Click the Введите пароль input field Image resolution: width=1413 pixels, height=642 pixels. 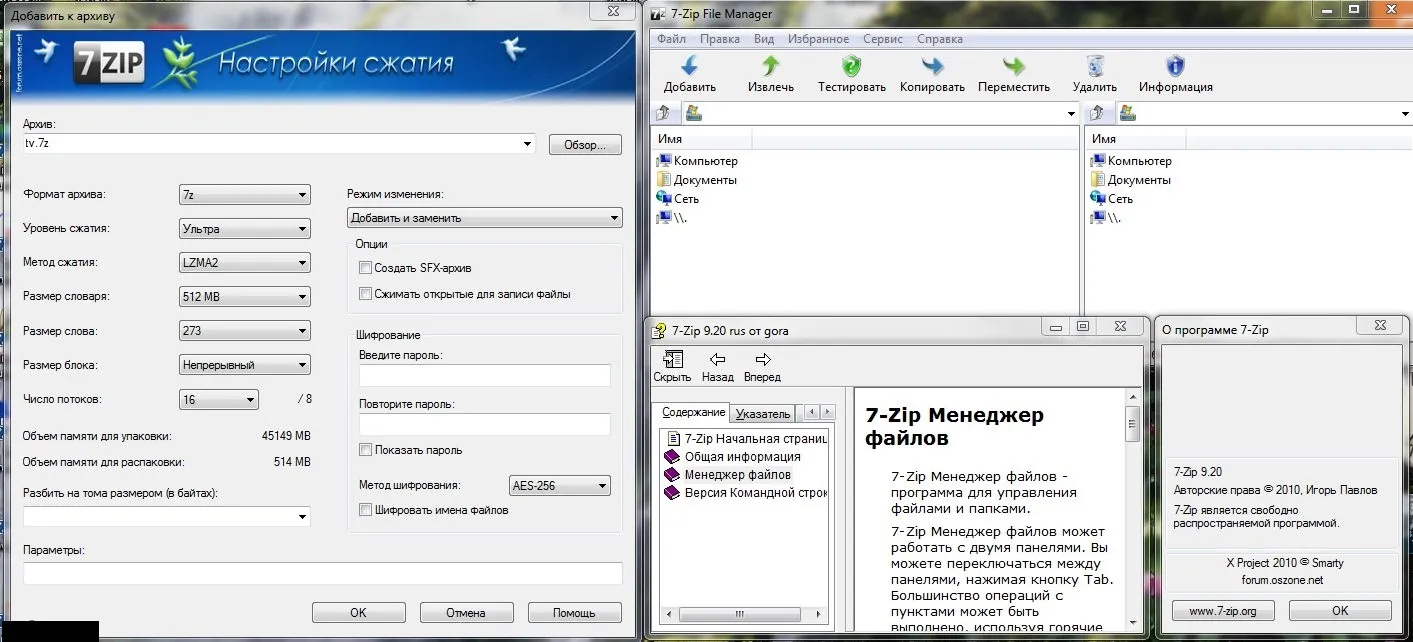484,375
